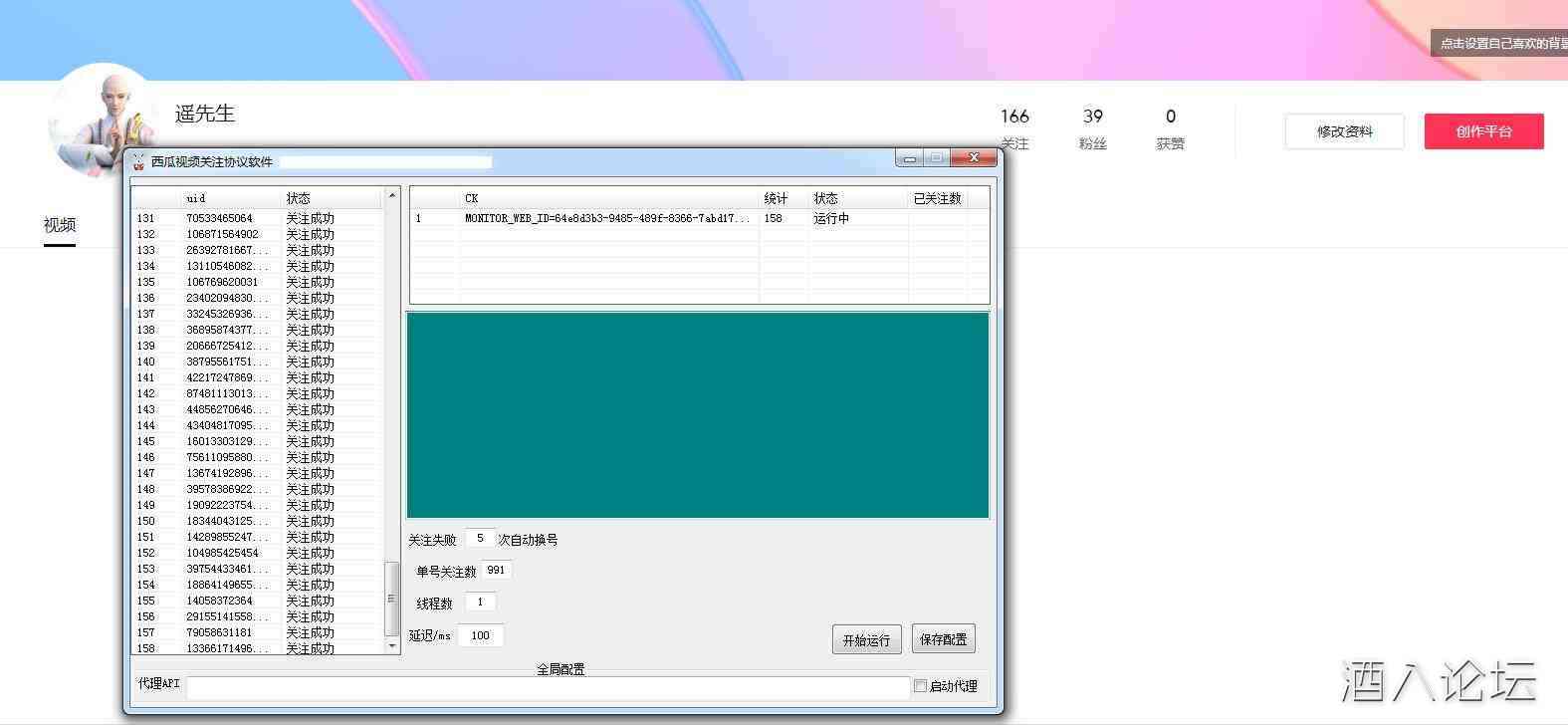Select row 157 uid 79058631181
This screenshot has width=1568, height=725.
click(257, 632)
